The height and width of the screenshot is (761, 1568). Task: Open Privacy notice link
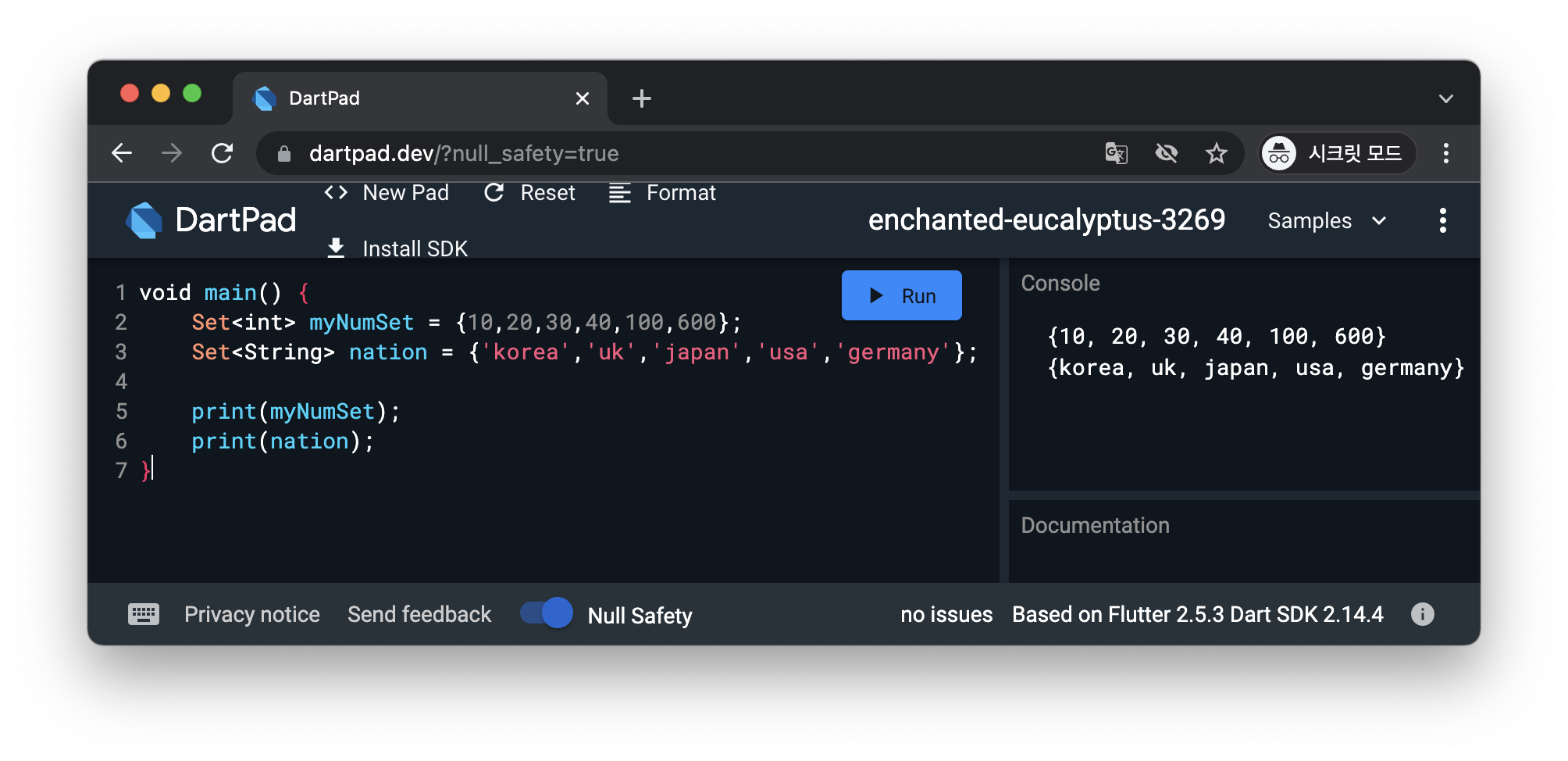[x=252, y=615]
